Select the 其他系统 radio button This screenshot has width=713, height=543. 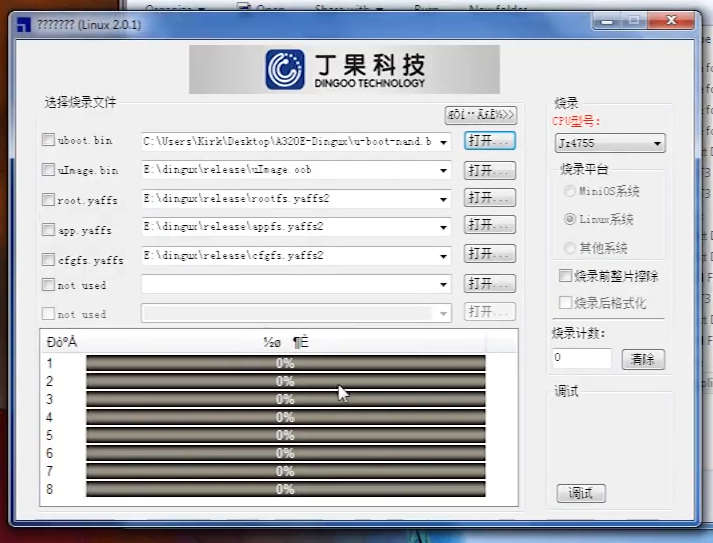click(569, 248)
